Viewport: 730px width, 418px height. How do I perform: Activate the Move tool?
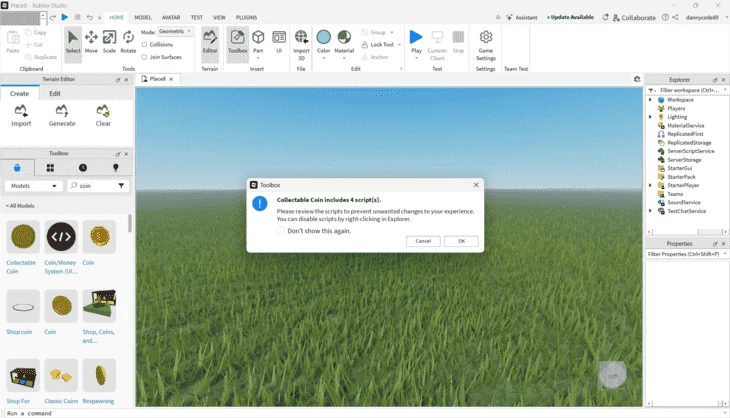(91, 42)
